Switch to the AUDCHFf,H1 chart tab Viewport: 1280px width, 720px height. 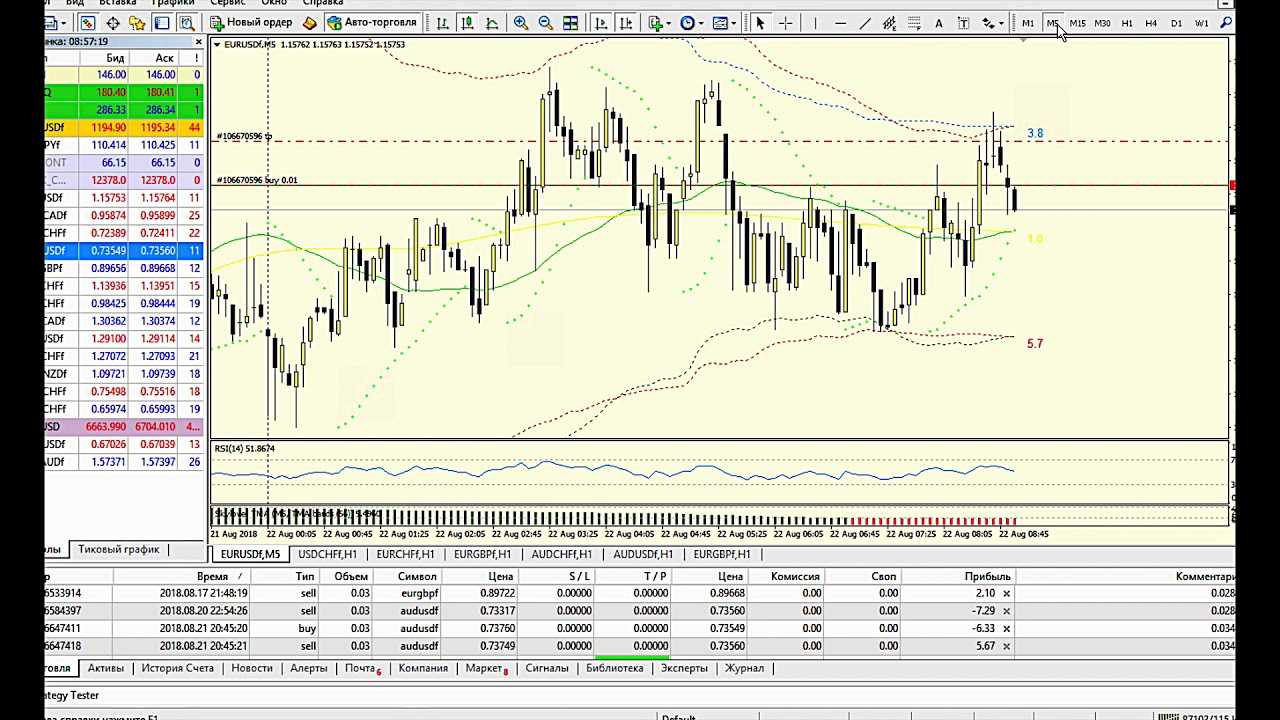pos(561,554)
